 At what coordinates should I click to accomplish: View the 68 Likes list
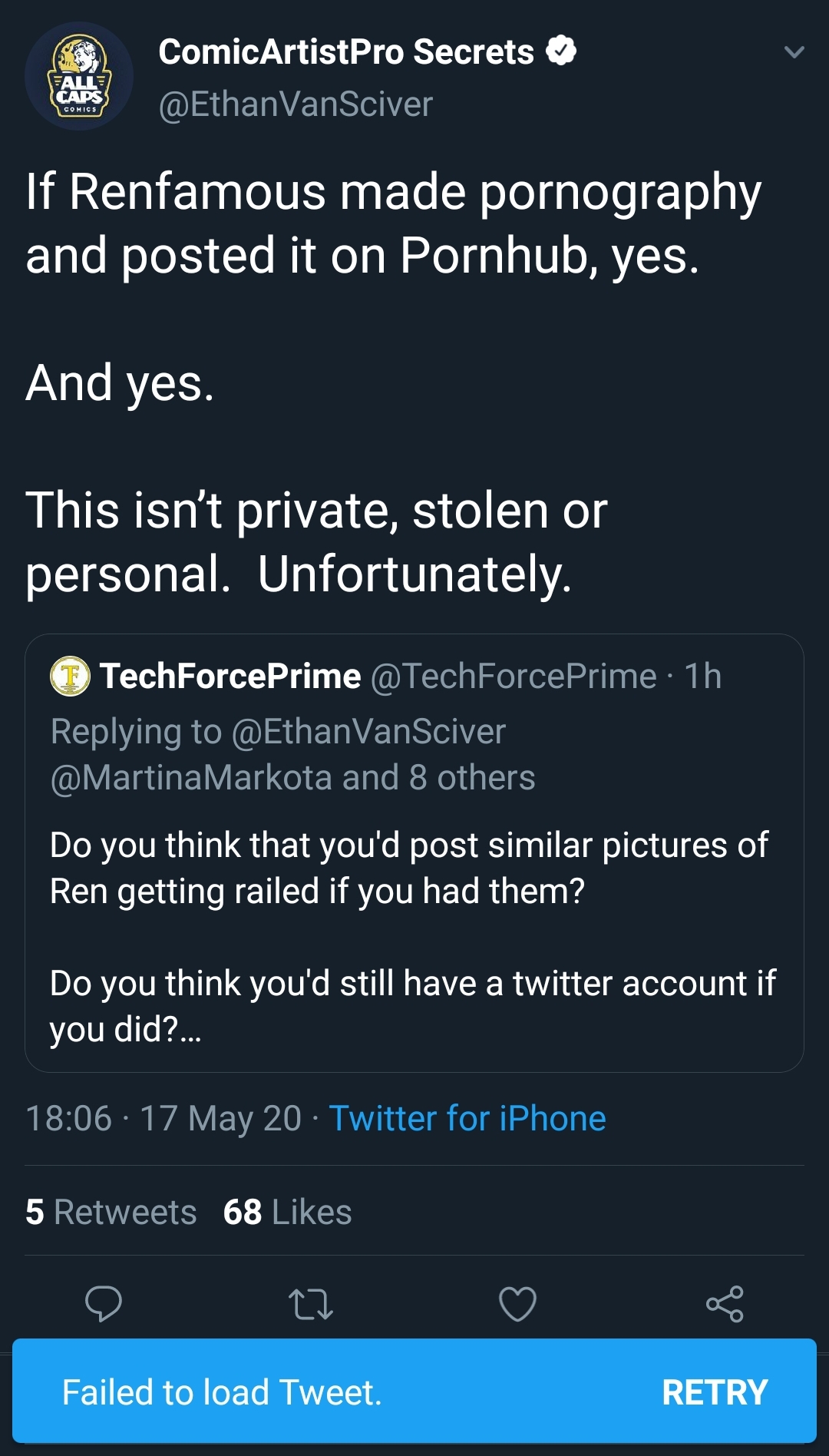287,1212
